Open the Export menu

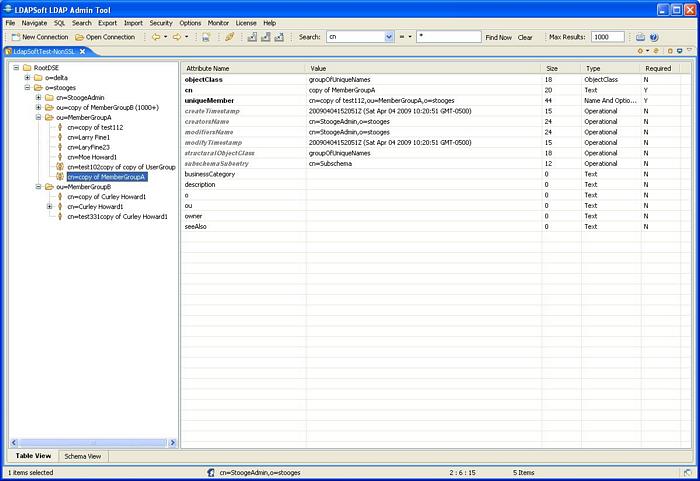107,22
